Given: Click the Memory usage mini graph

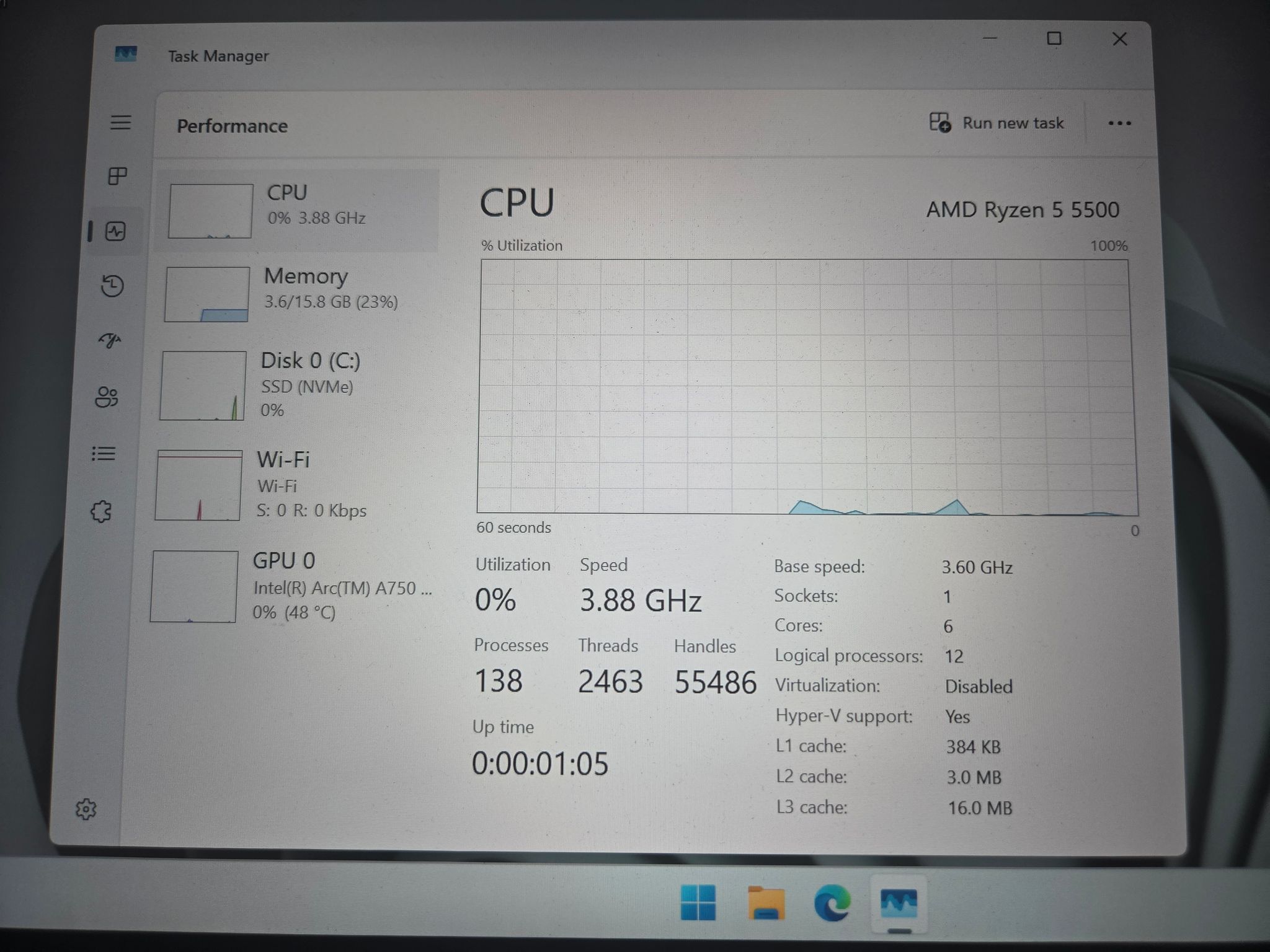Looking at the screenshot, I should pos(206,294).
